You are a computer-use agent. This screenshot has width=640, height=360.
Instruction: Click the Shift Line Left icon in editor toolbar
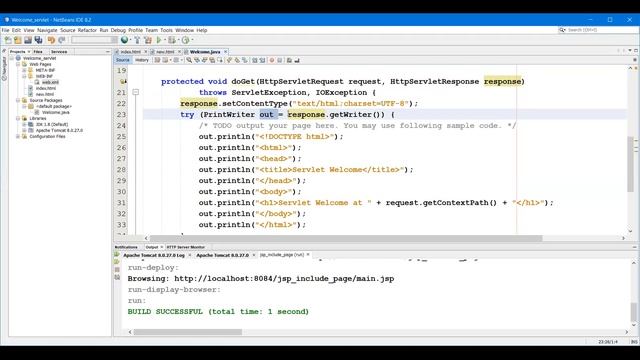click(x=255, y=60)
